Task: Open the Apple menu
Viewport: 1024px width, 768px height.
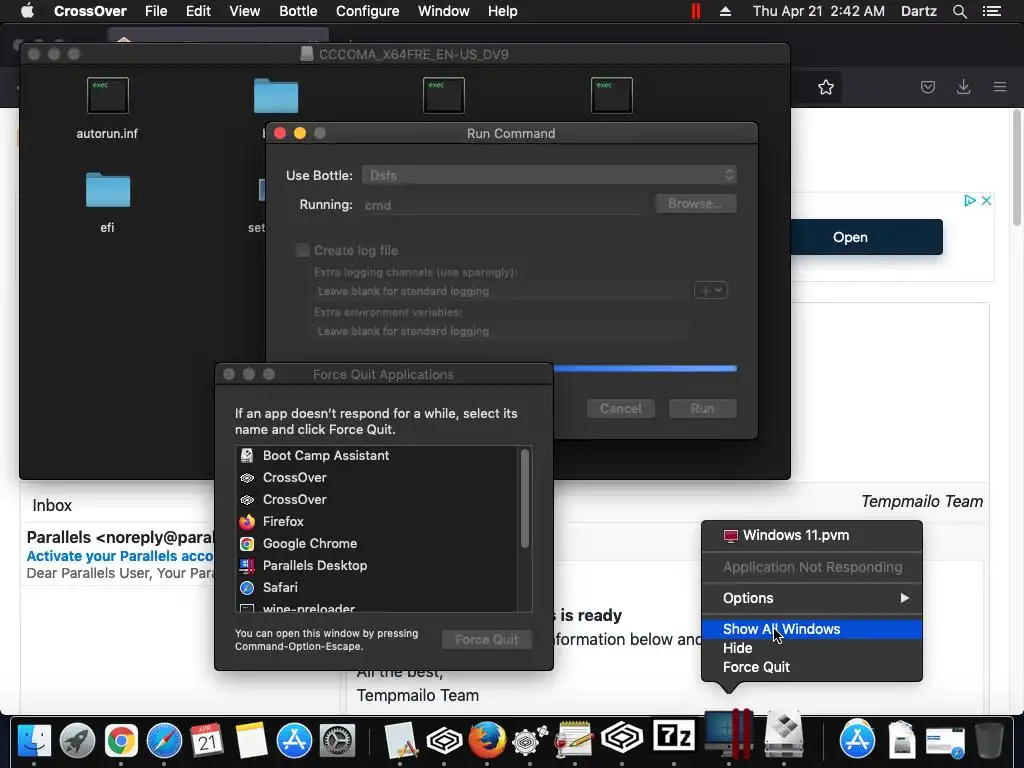Action: click(27, 11)
